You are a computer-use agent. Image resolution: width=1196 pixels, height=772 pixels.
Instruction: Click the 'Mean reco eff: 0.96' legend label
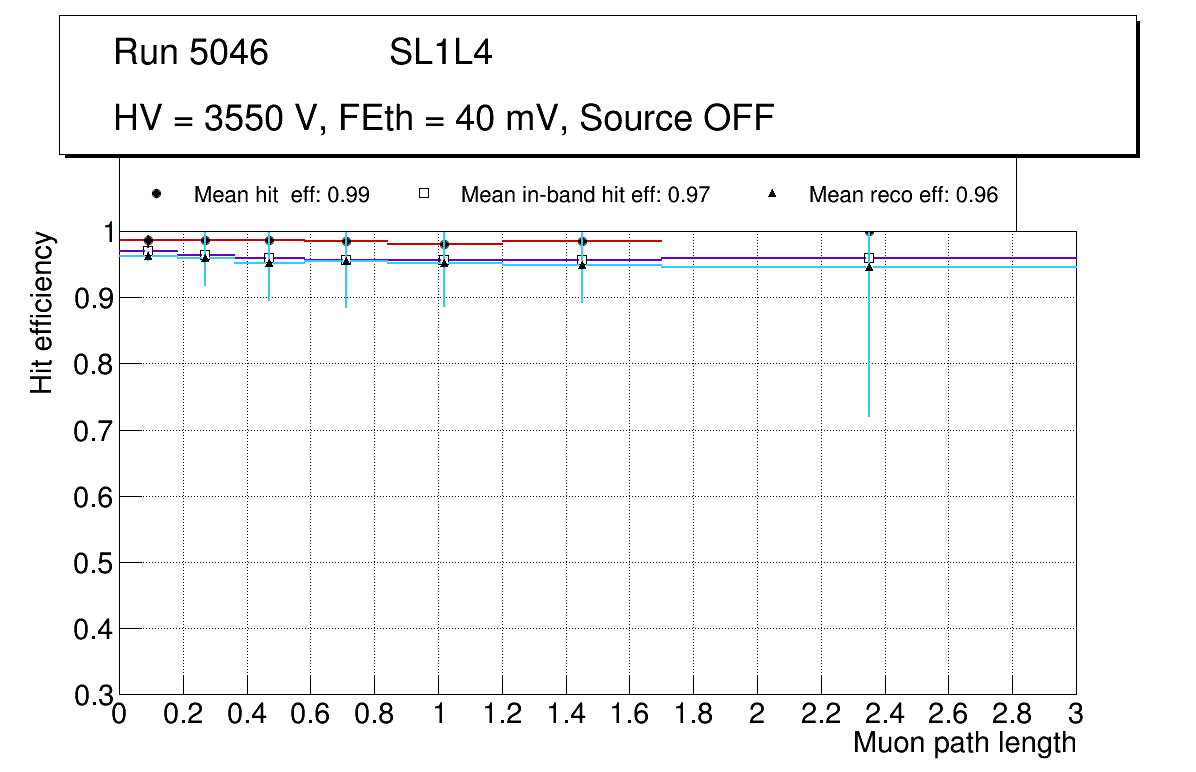[x=903, y=195]
